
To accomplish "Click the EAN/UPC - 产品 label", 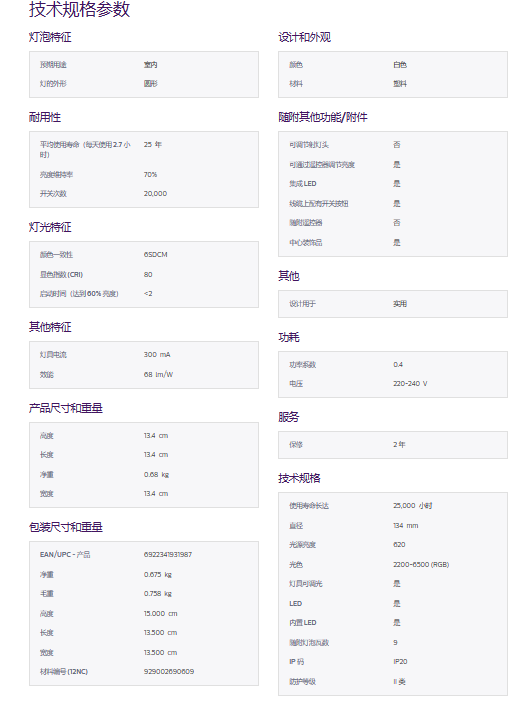I will 65,554.
